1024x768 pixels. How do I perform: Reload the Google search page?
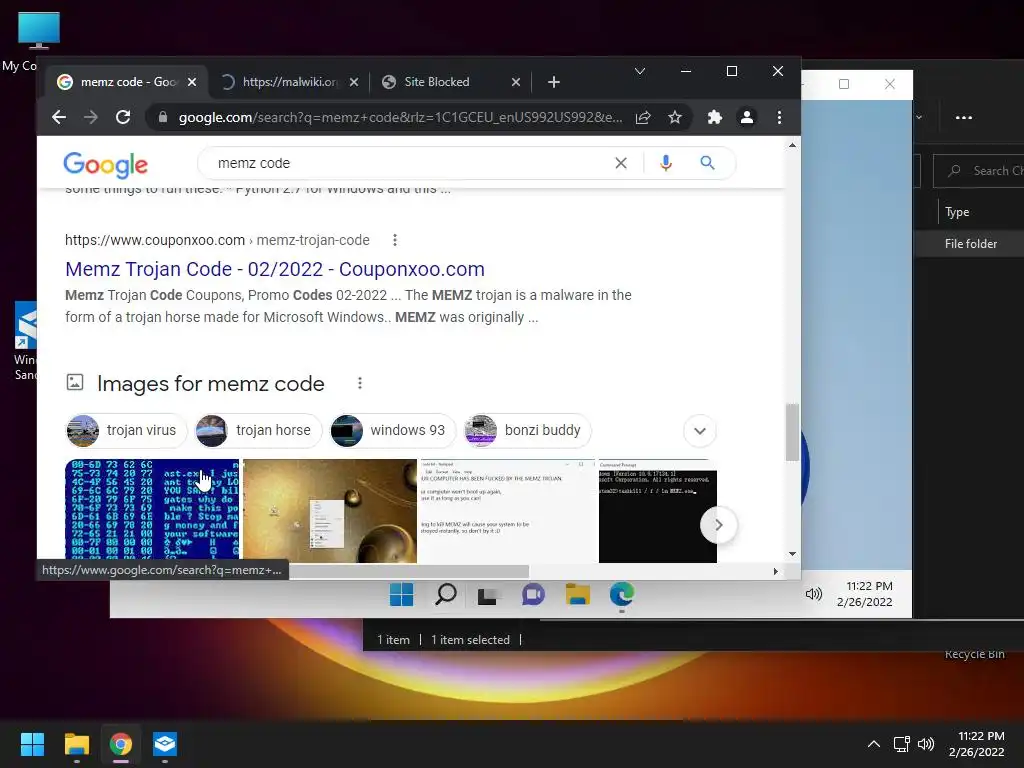coord(123,118)
